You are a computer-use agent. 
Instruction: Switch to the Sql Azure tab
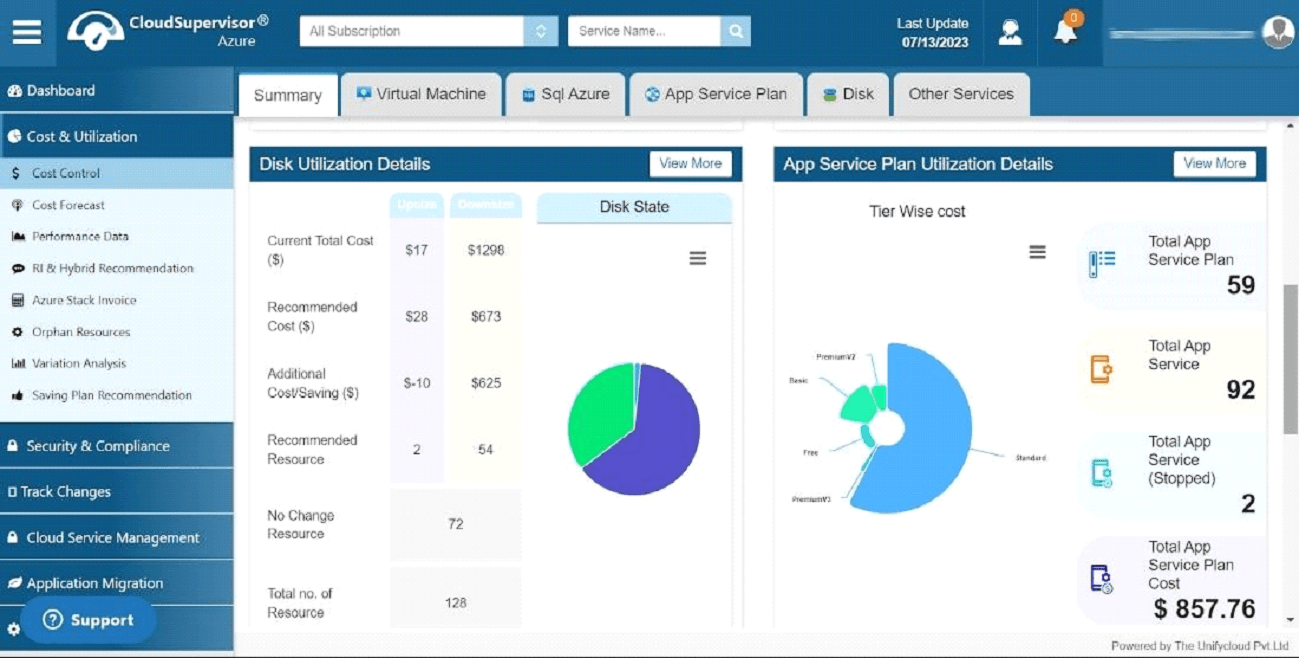[566, 94]
